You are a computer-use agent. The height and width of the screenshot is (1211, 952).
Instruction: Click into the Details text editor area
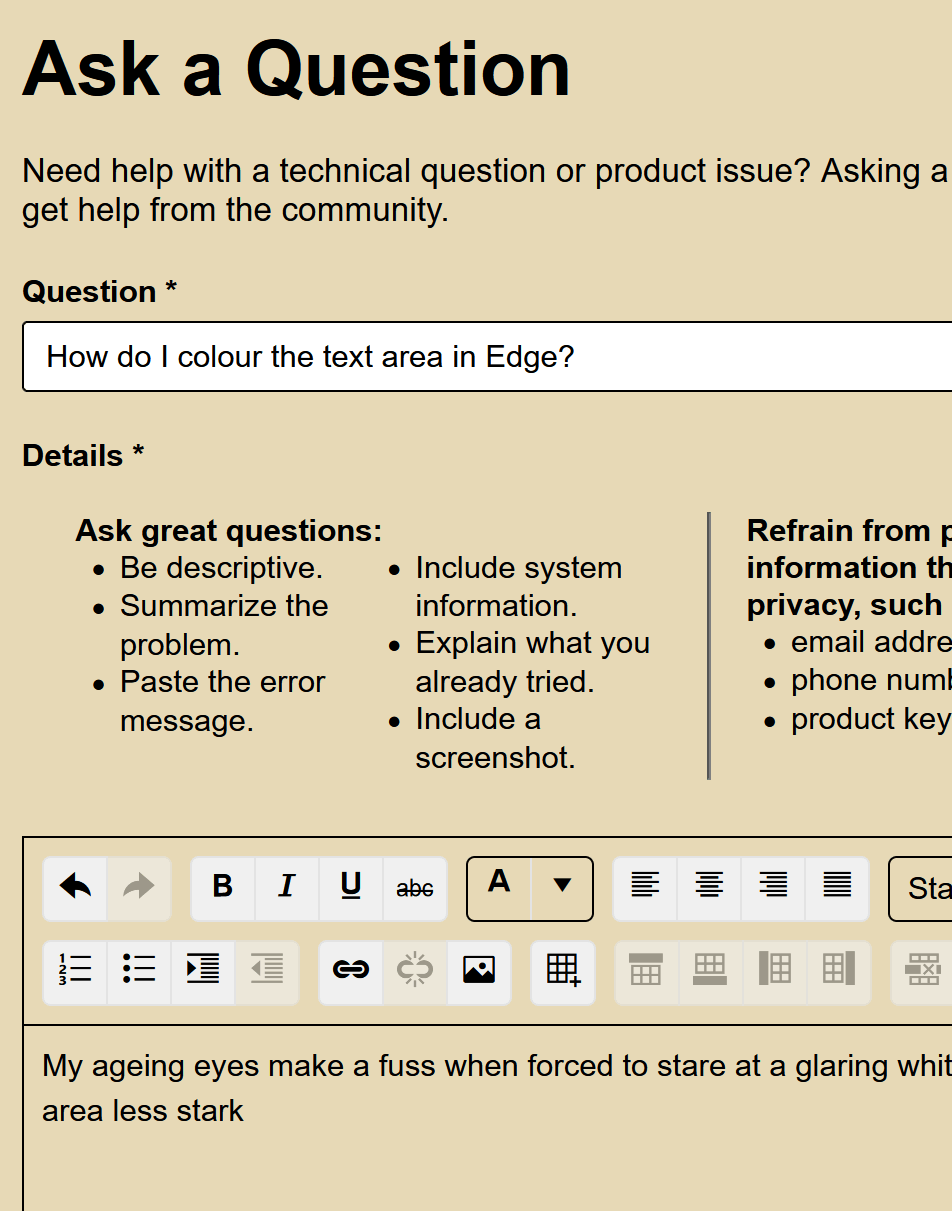[x=487, y=1118]
